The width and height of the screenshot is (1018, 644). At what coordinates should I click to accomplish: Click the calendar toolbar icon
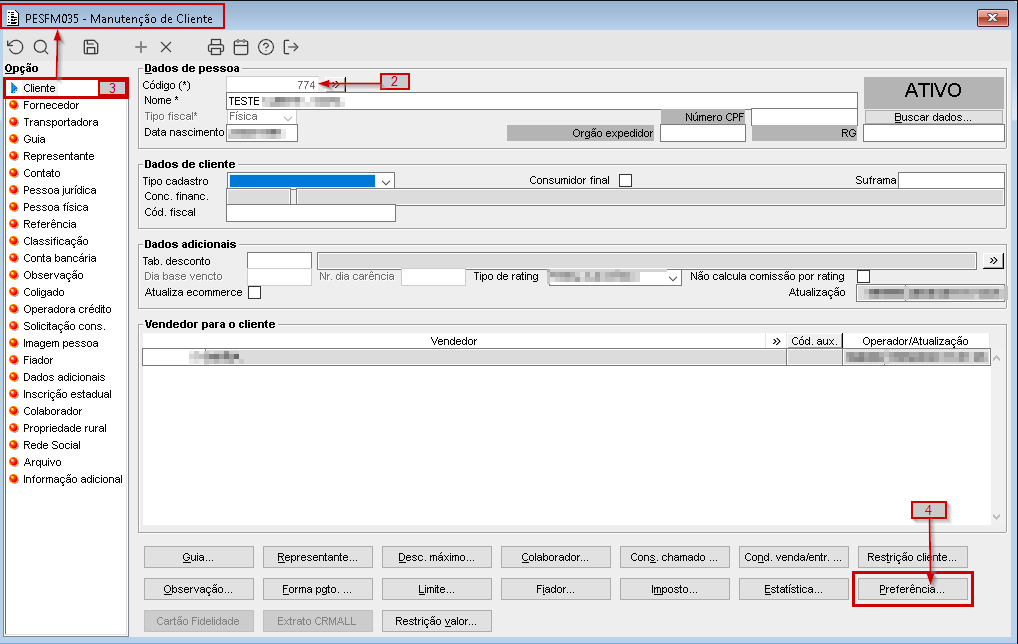coord(241,47)
